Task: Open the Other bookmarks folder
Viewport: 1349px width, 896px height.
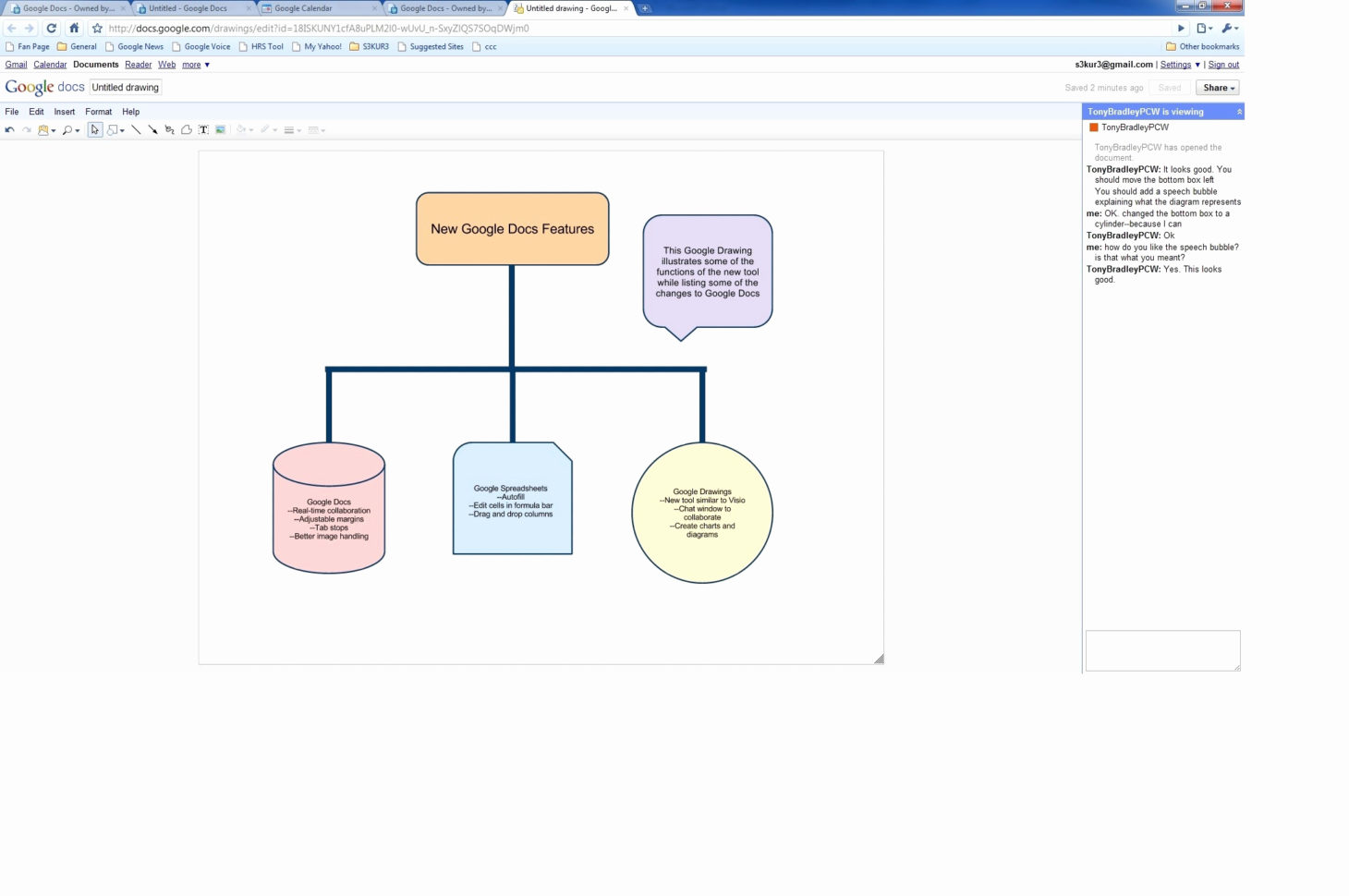Action: point(1203,46)
